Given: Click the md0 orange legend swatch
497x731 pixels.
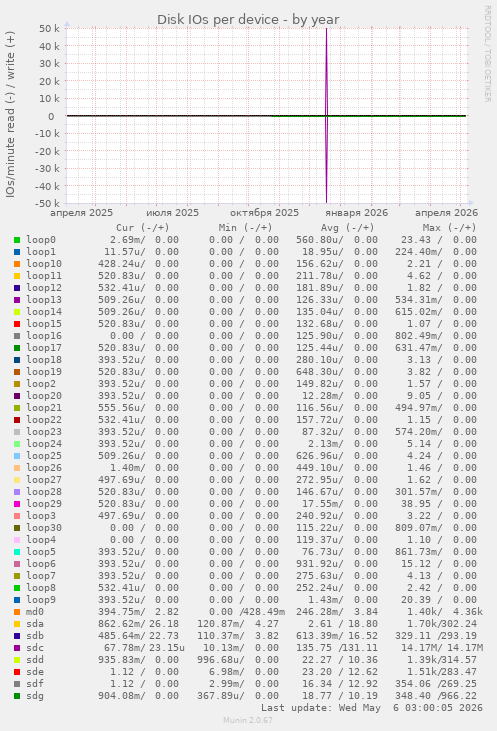Looking at the screenshot, I should click(x=17, y=612).
